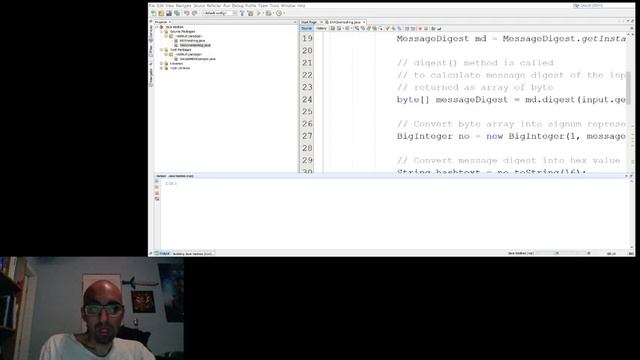Open the Debug menu
640x360 pixels.
click(x=238, y=6)
